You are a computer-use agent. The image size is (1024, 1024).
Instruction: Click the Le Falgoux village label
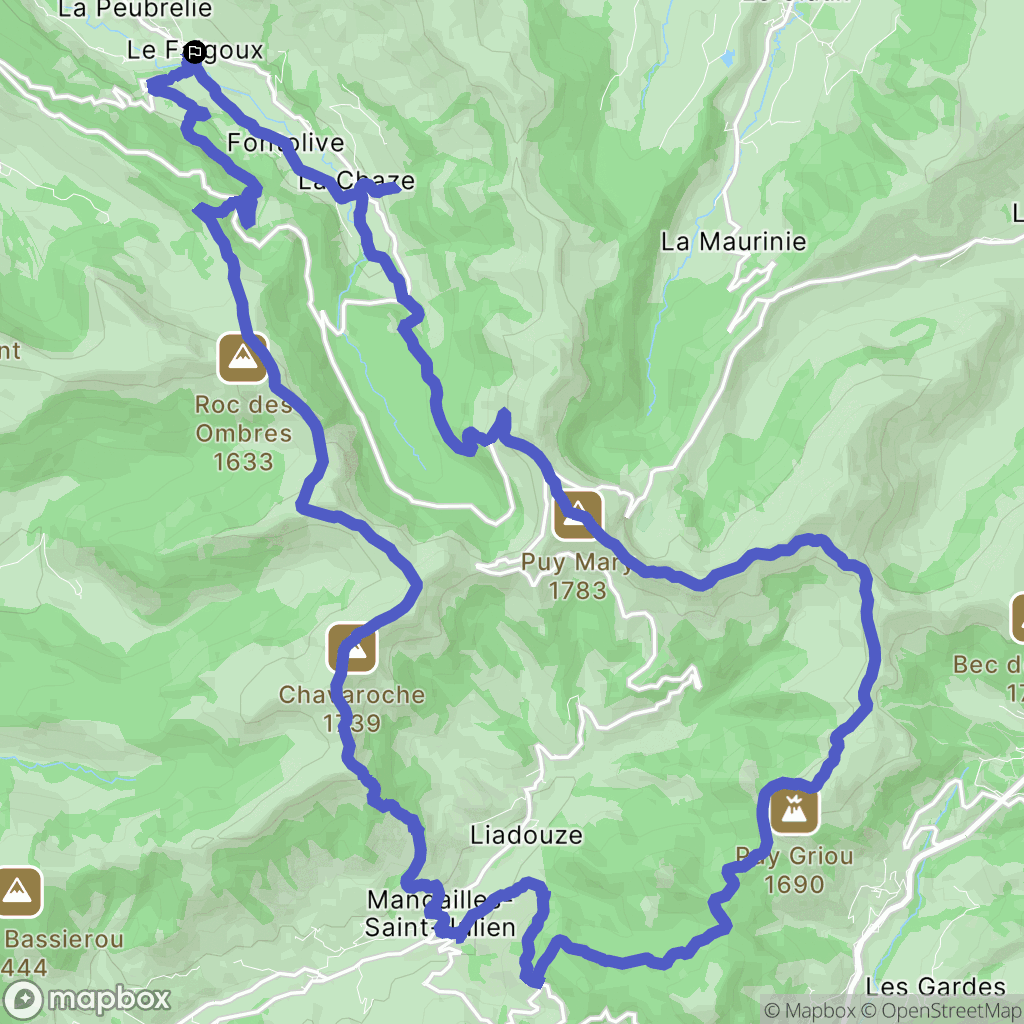pyautogui.click(x=195, y=50)
